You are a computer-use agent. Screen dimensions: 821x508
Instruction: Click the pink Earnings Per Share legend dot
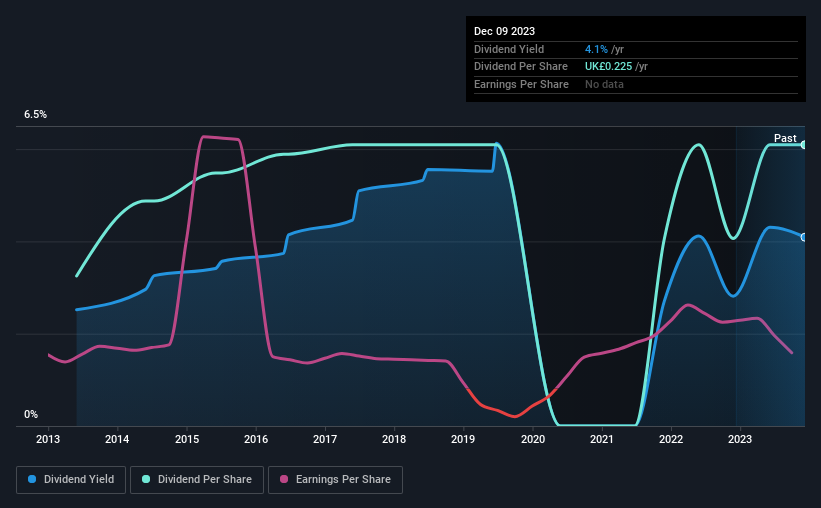click(284, 479)
